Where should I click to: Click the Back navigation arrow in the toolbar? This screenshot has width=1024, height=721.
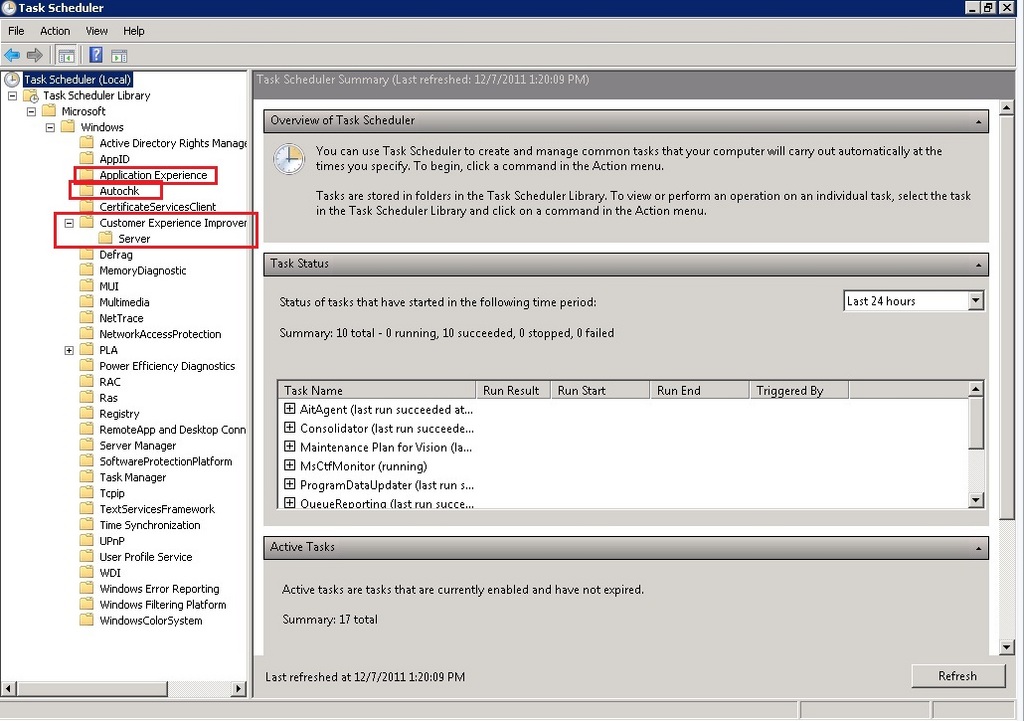pyautogui.click(x=12, y=56)
